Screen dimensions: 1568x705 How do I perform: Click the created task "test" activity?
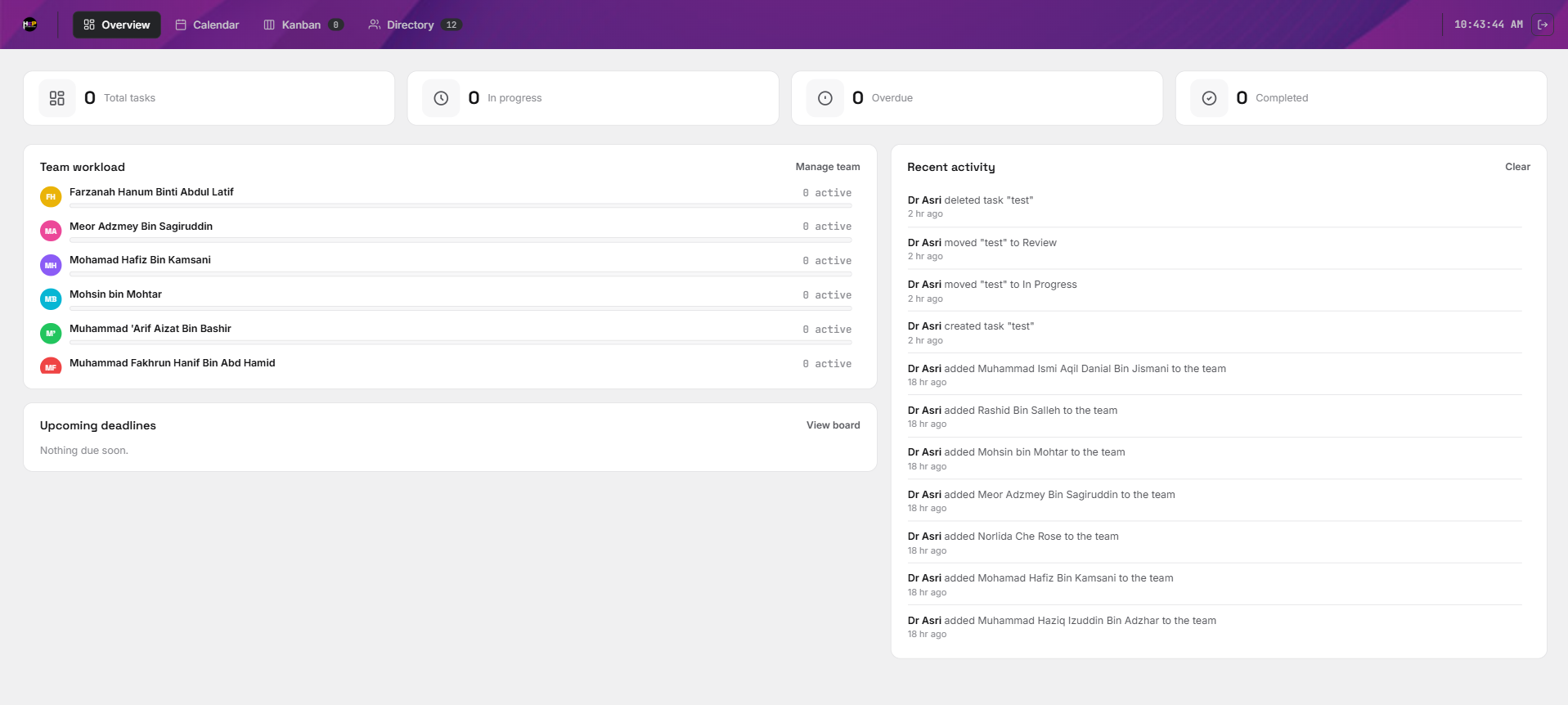coord(1215,333)
